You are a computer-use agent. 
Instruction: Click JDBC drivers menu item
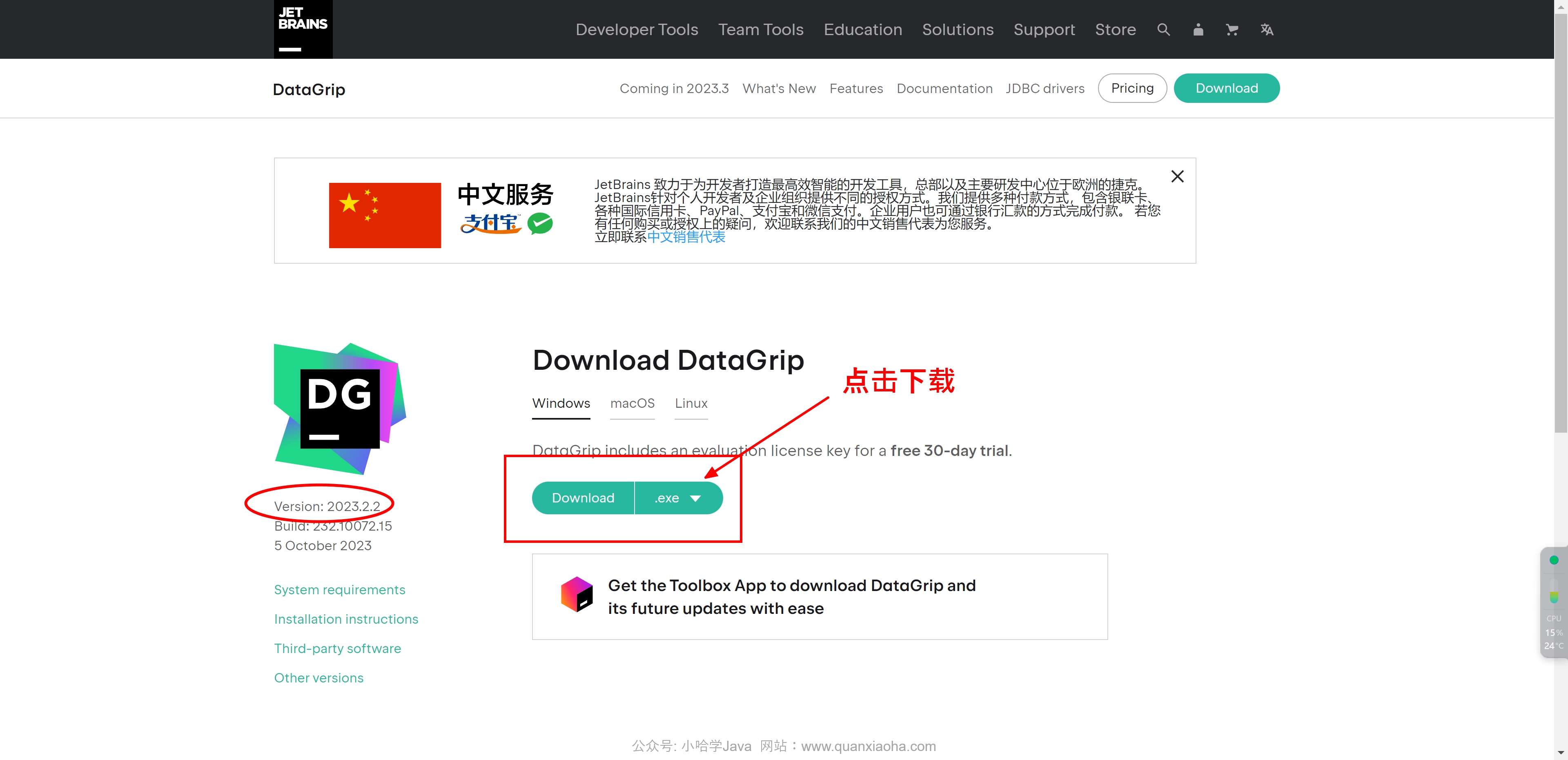(1044, 88)
